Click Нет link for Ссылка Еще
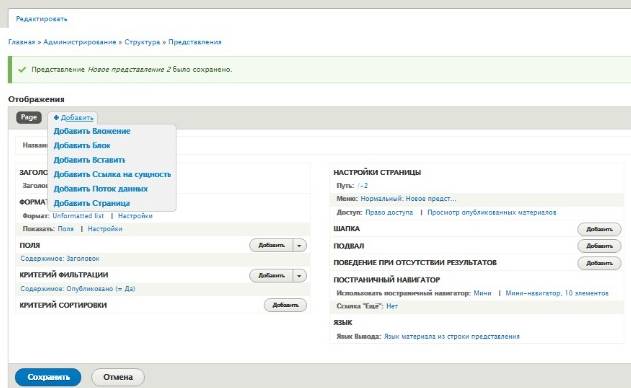This screenshot has width=631, height=388. [392, 307]
